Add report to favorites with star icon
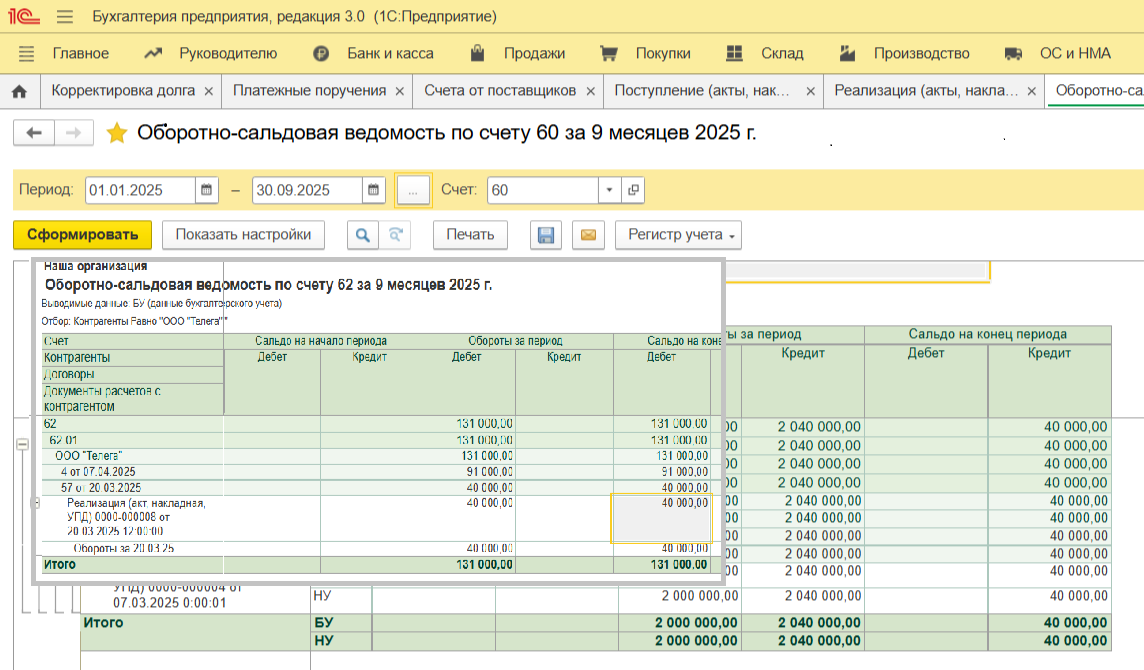Screen dimensions: 1144x670 [x=117, y=133]
